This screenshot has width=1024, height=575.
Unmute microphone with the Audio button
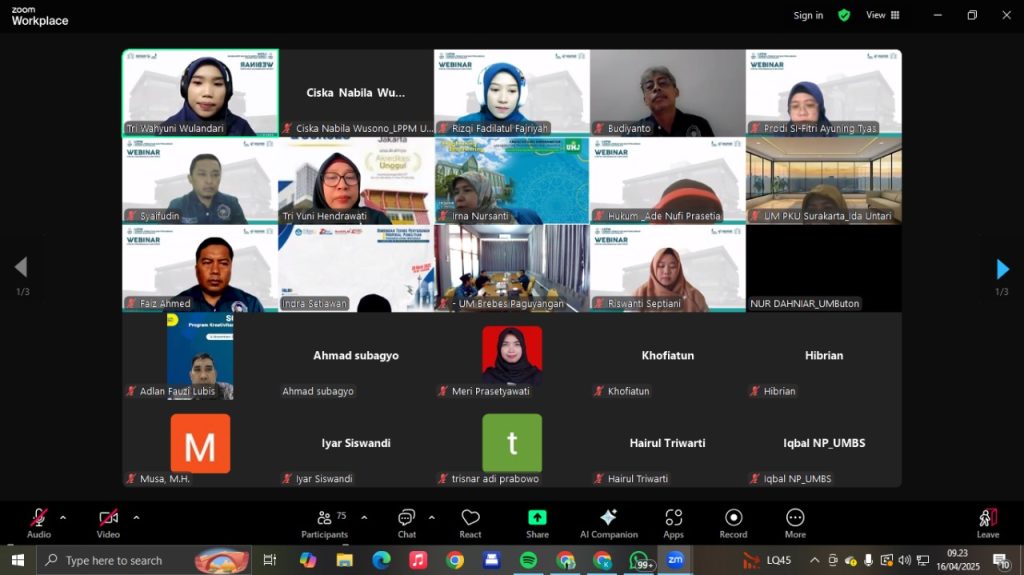coord(39,523)
